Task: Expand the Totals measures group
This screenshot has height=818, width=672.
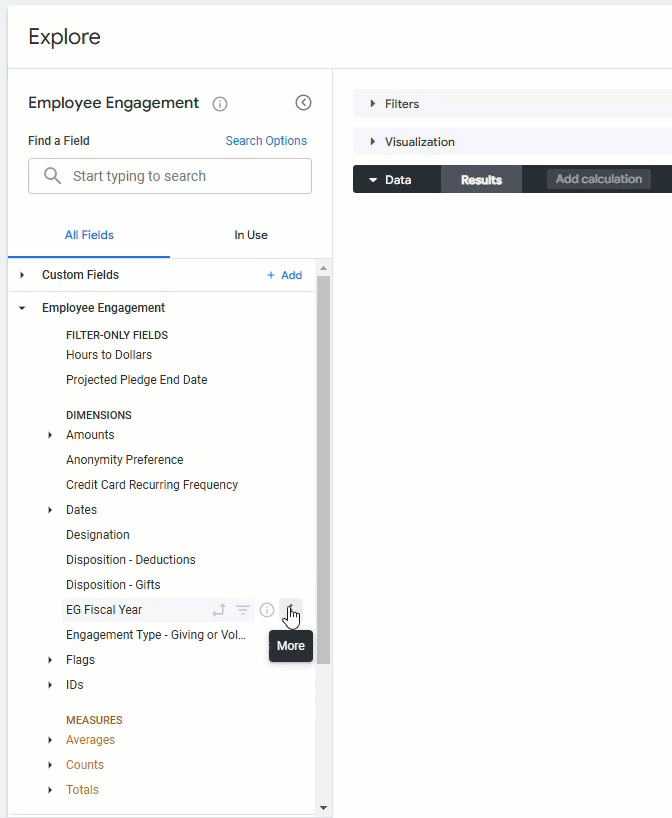Action: point(50,790)
